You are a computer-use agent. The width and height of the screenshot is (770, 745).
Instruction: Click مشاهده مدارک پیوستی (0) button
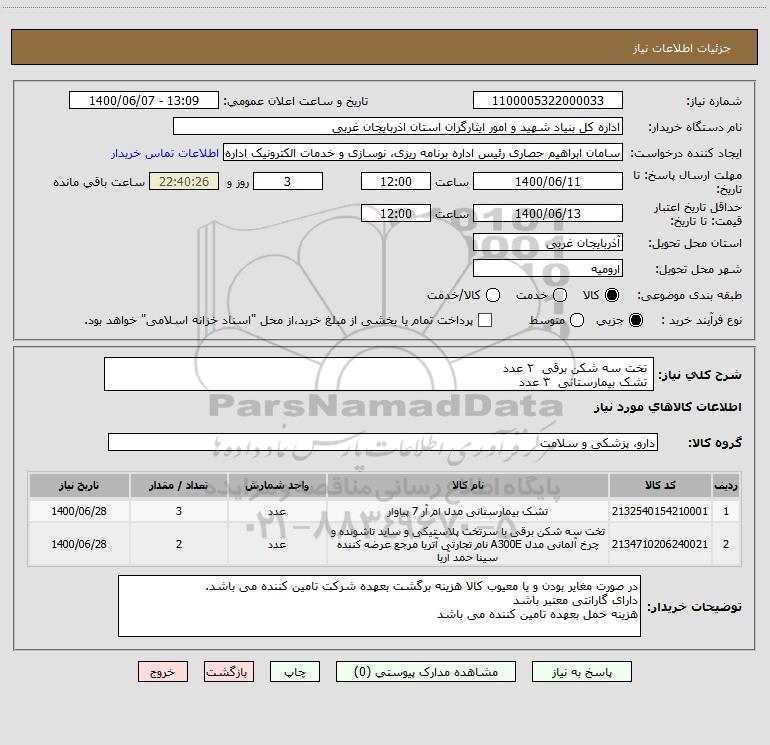click(426, 672)
